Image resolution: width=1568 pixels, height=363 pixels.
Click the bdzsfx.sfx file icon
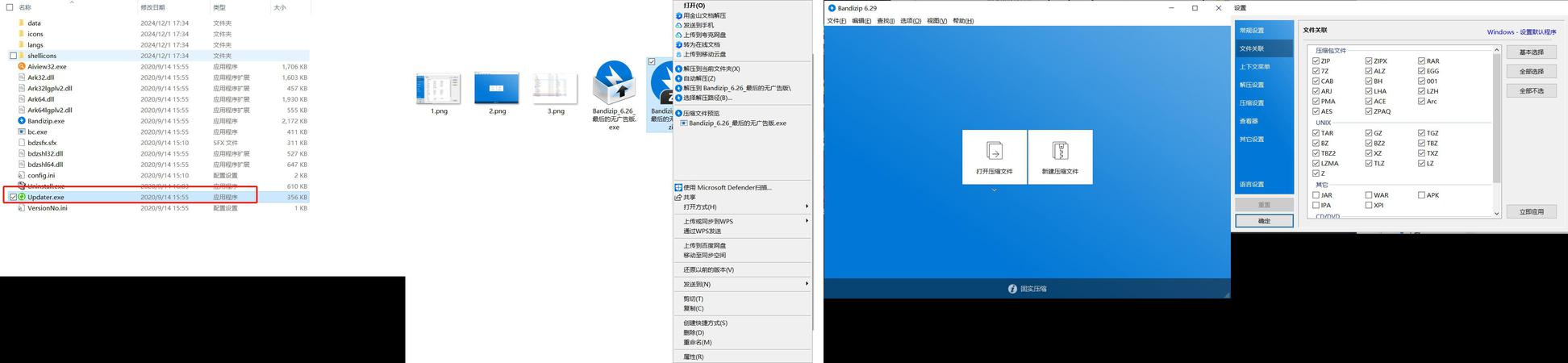pos(21,143)
